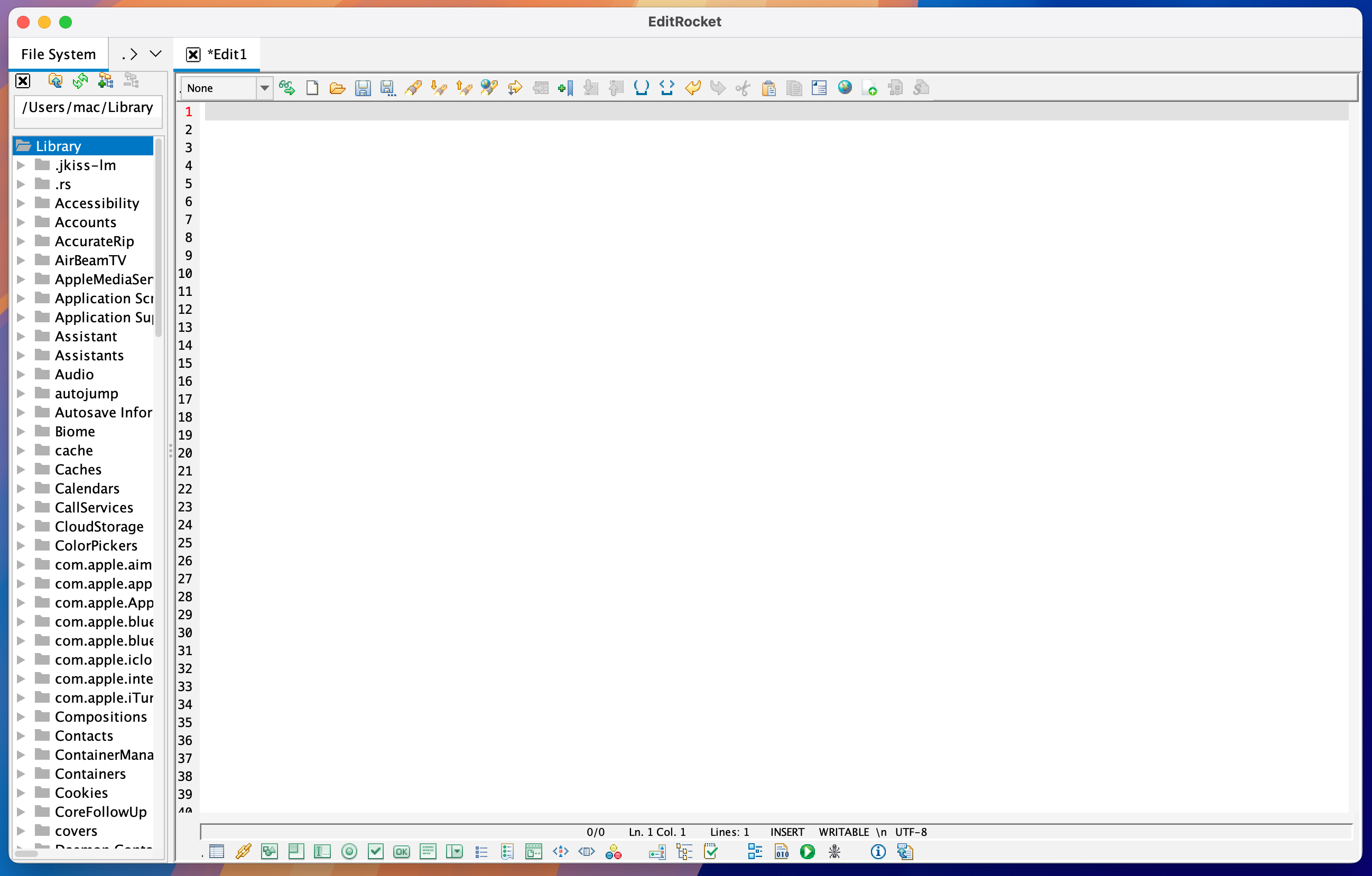Click the Open File folder icon
The width and height of the screenshot is (1372, 876).
[337, 88]
